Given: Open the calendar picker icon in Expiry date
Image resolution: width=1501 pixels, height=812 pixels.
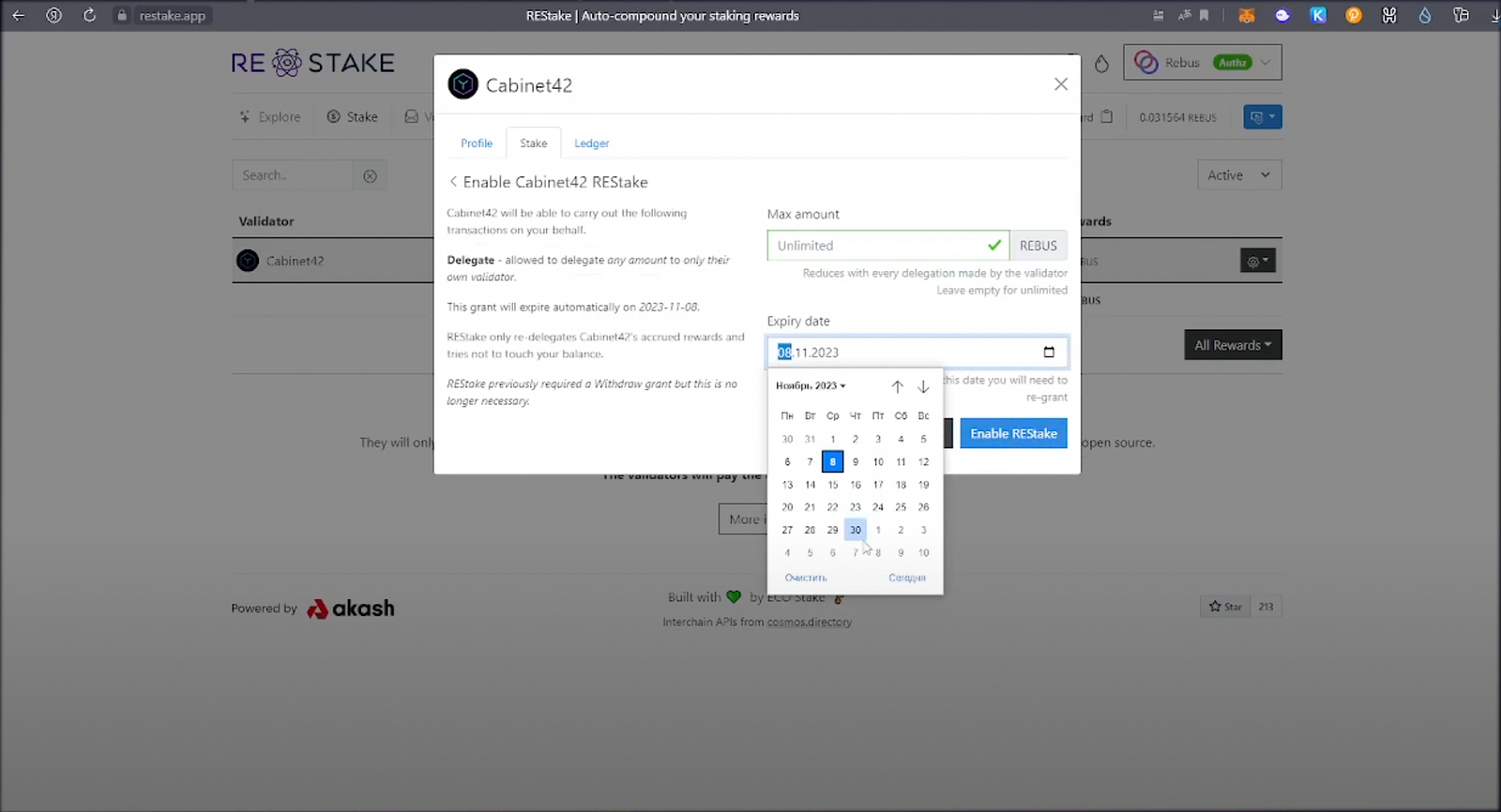Looking at the screenshot, I should click(1049, 353).
